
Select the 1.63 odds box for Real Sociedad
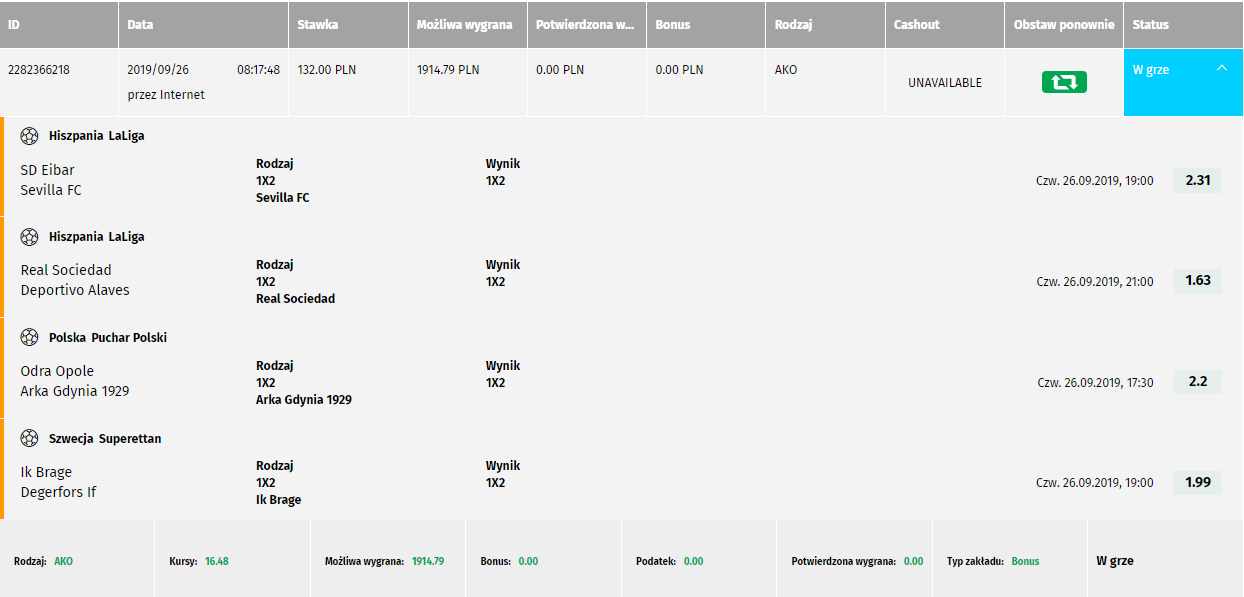[1197, 281]
